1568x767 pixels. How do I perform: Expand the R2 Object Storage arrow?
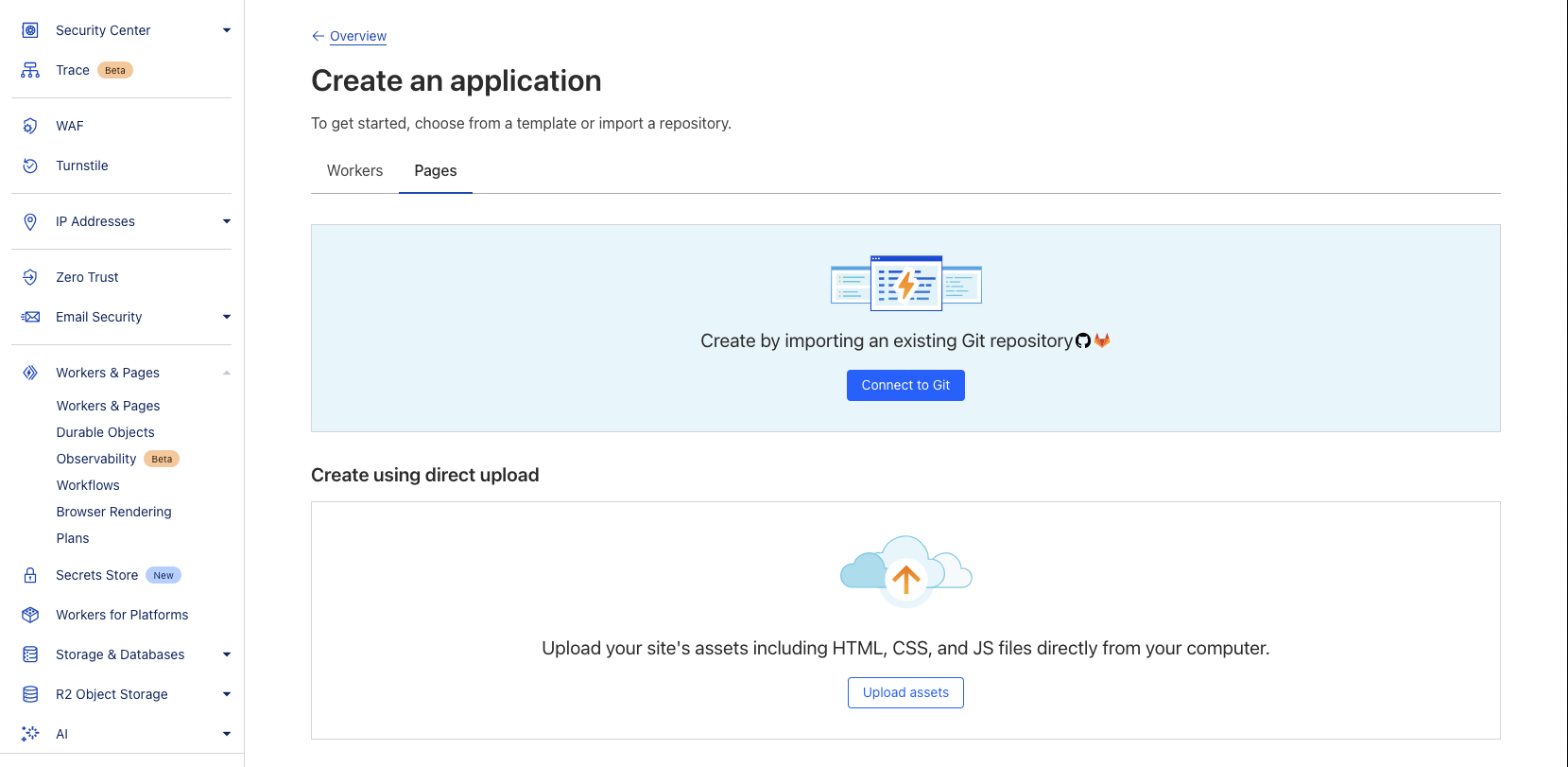(x=227, y=694)
